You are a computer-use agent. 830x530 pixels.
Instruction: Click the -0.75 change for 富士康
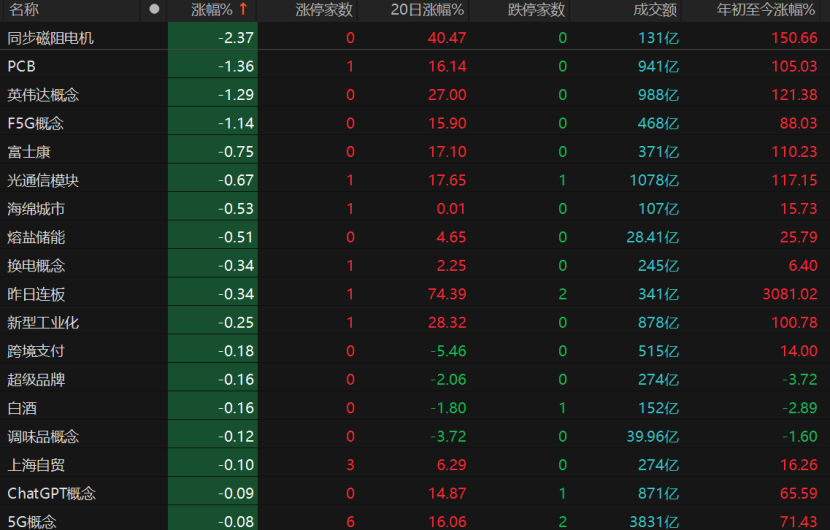pyautogui.click(x=236, y=151)
